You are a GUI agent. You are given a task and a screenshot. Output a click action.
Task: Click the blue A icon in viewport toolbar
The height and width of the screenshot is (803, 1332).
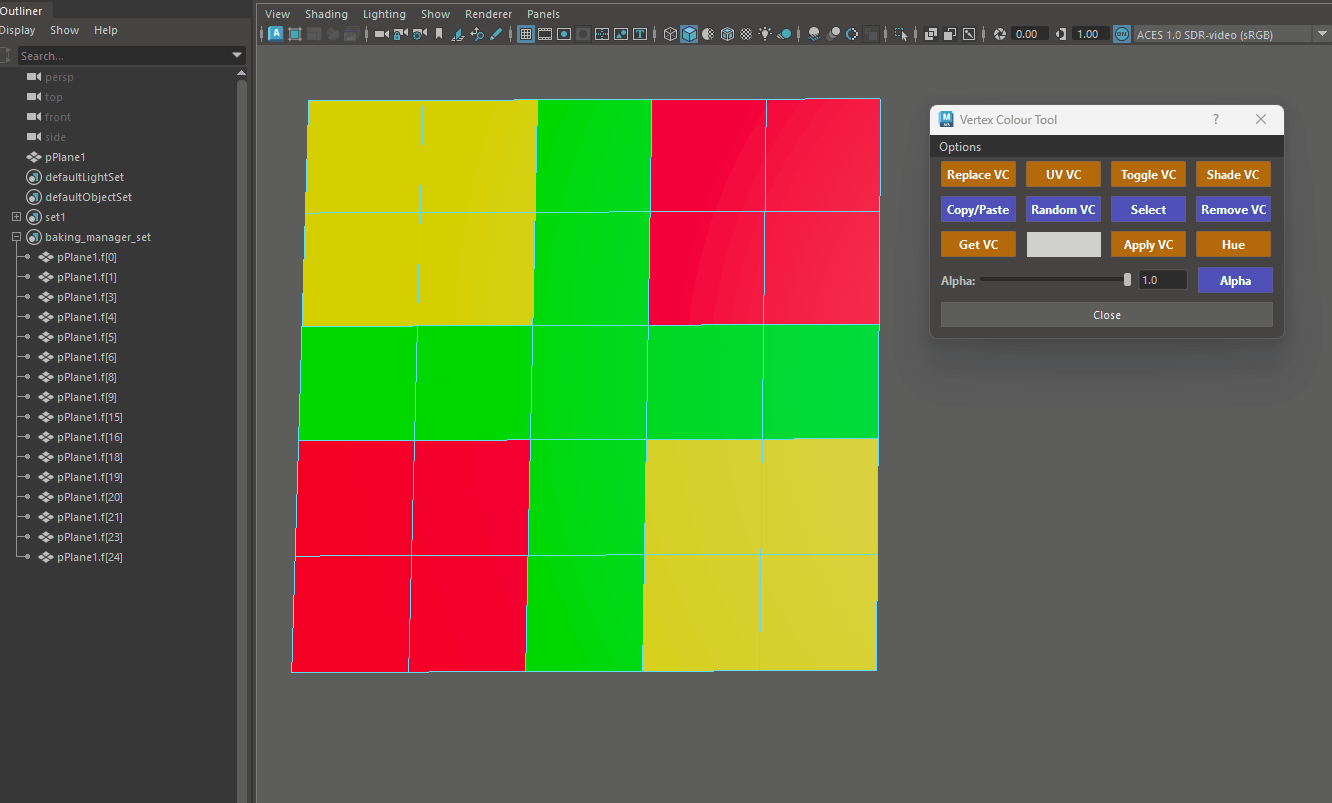coord(276,34)
